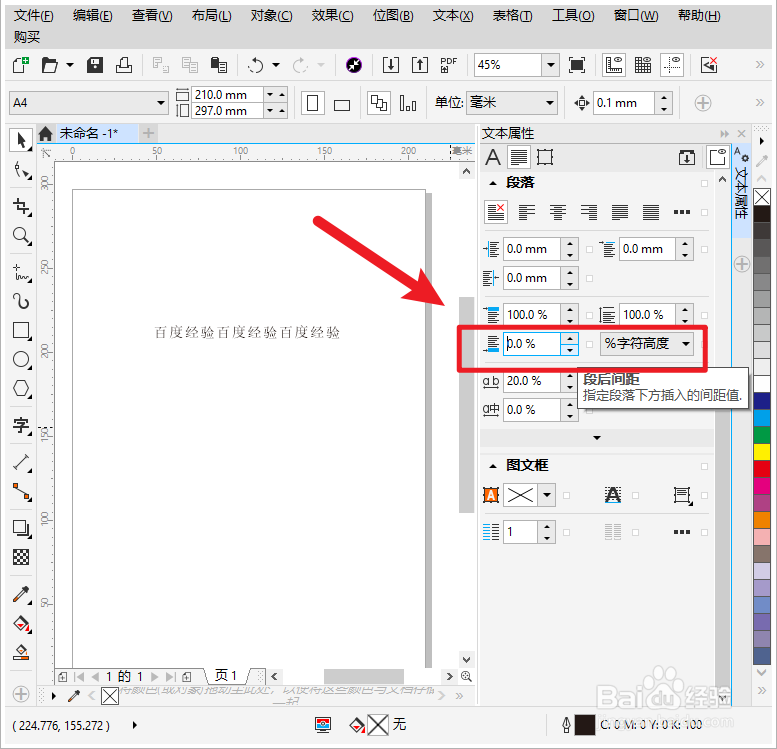
Task: Show Character properties A button
Action: 493,158
